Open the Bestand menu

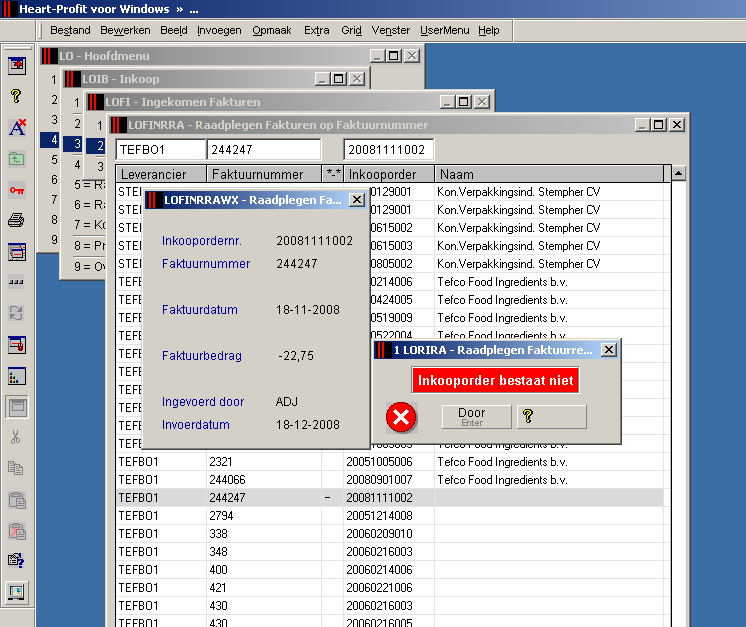click(x=70, y=30)
